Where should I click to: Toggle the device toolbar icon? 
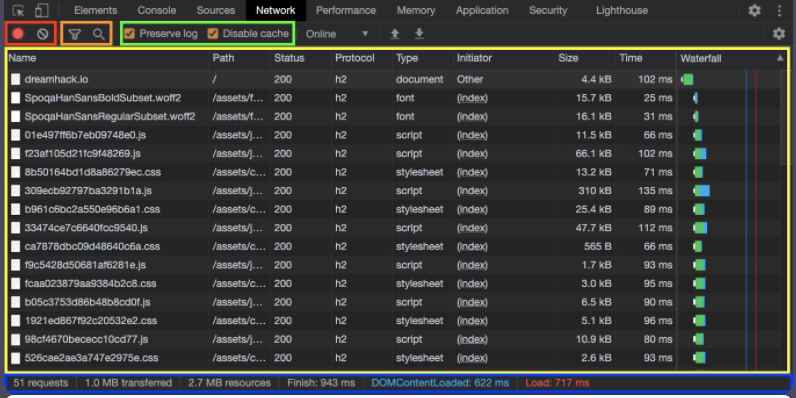pos(42,10)
